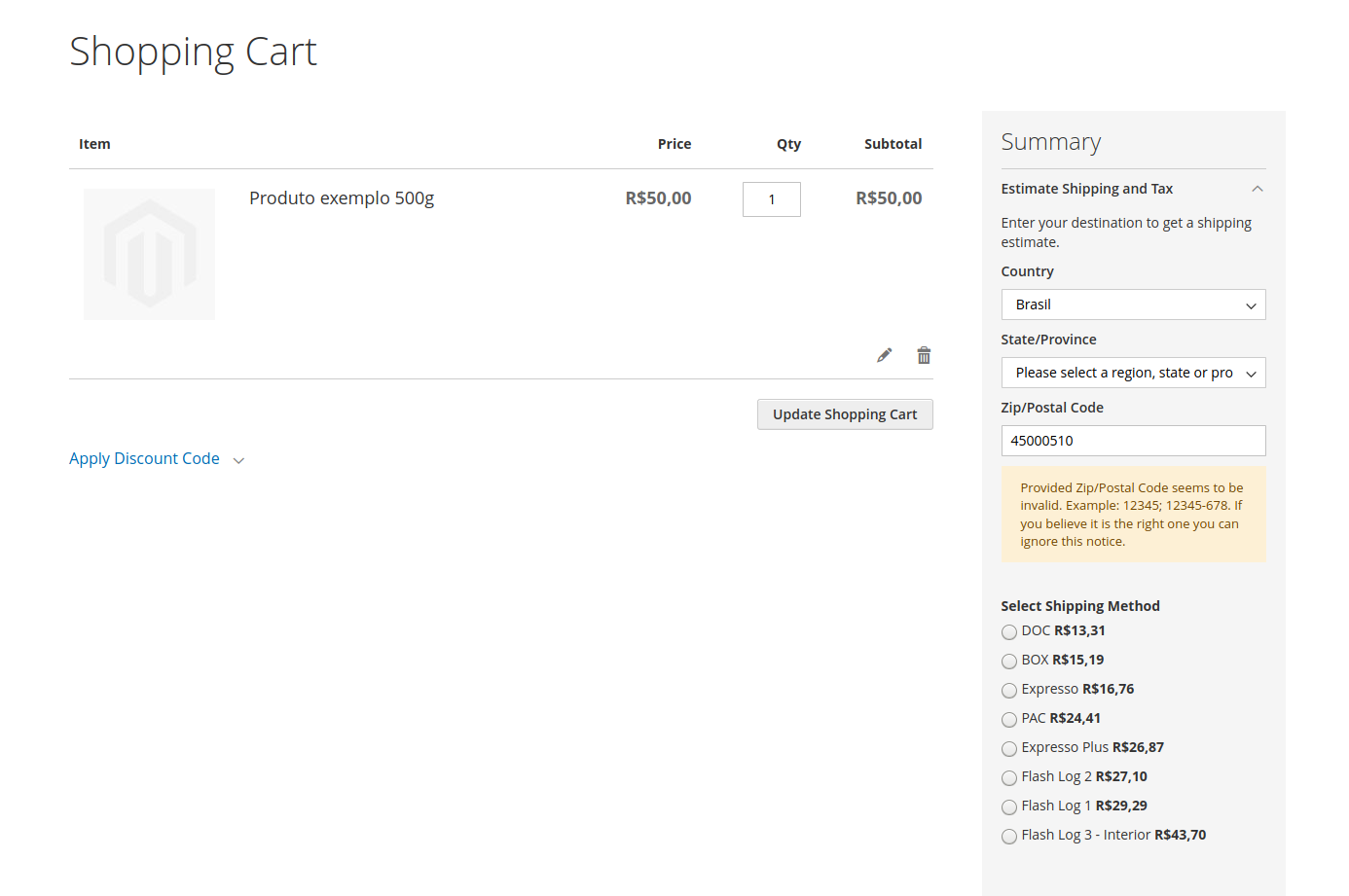Select the Expresso R$16,76 shipping option

click(1009, 691)
